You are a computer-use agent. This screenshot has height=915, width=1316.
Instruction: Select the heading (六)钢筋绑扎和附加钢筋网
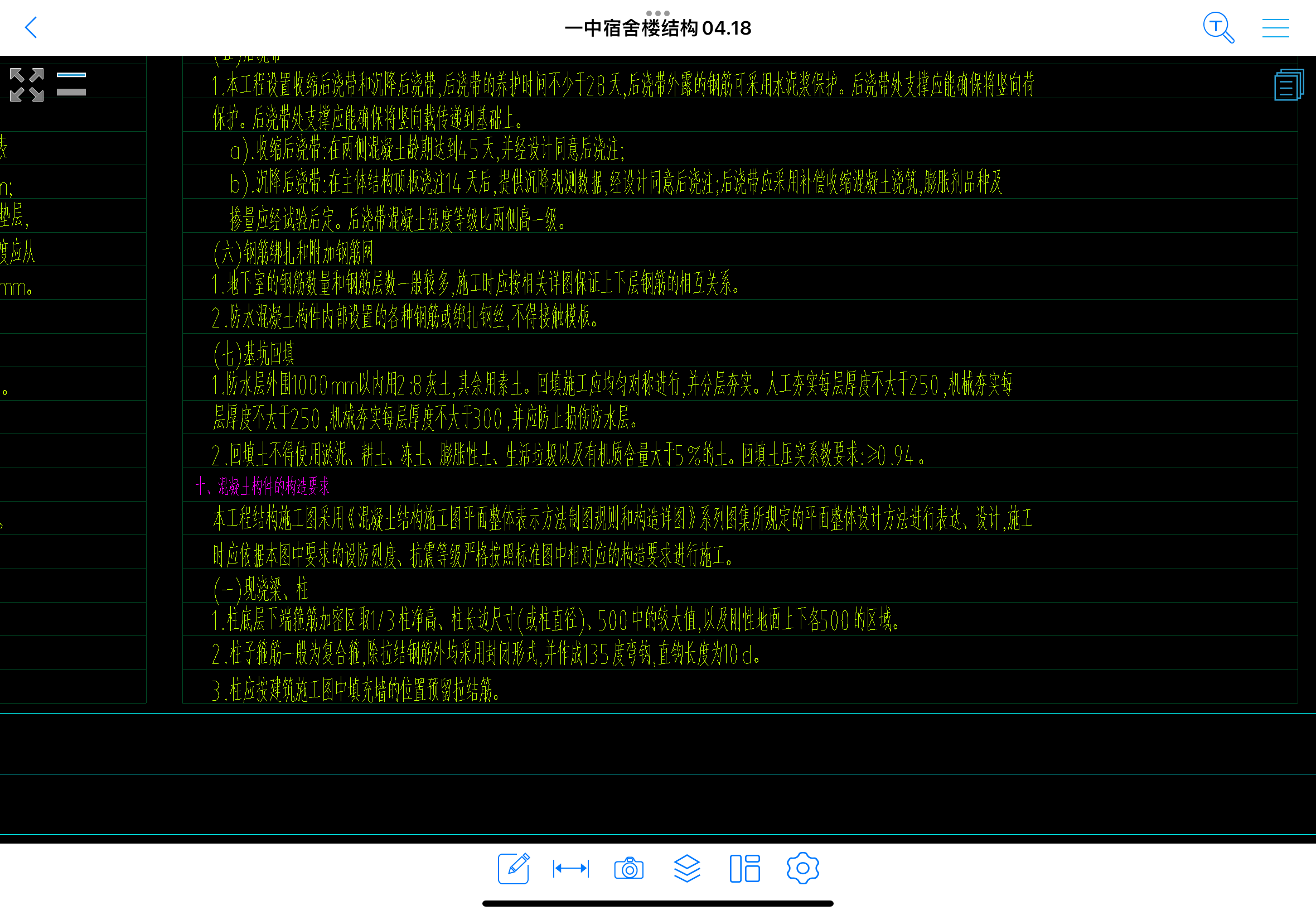pyautogui.click(x=293, y=253)
